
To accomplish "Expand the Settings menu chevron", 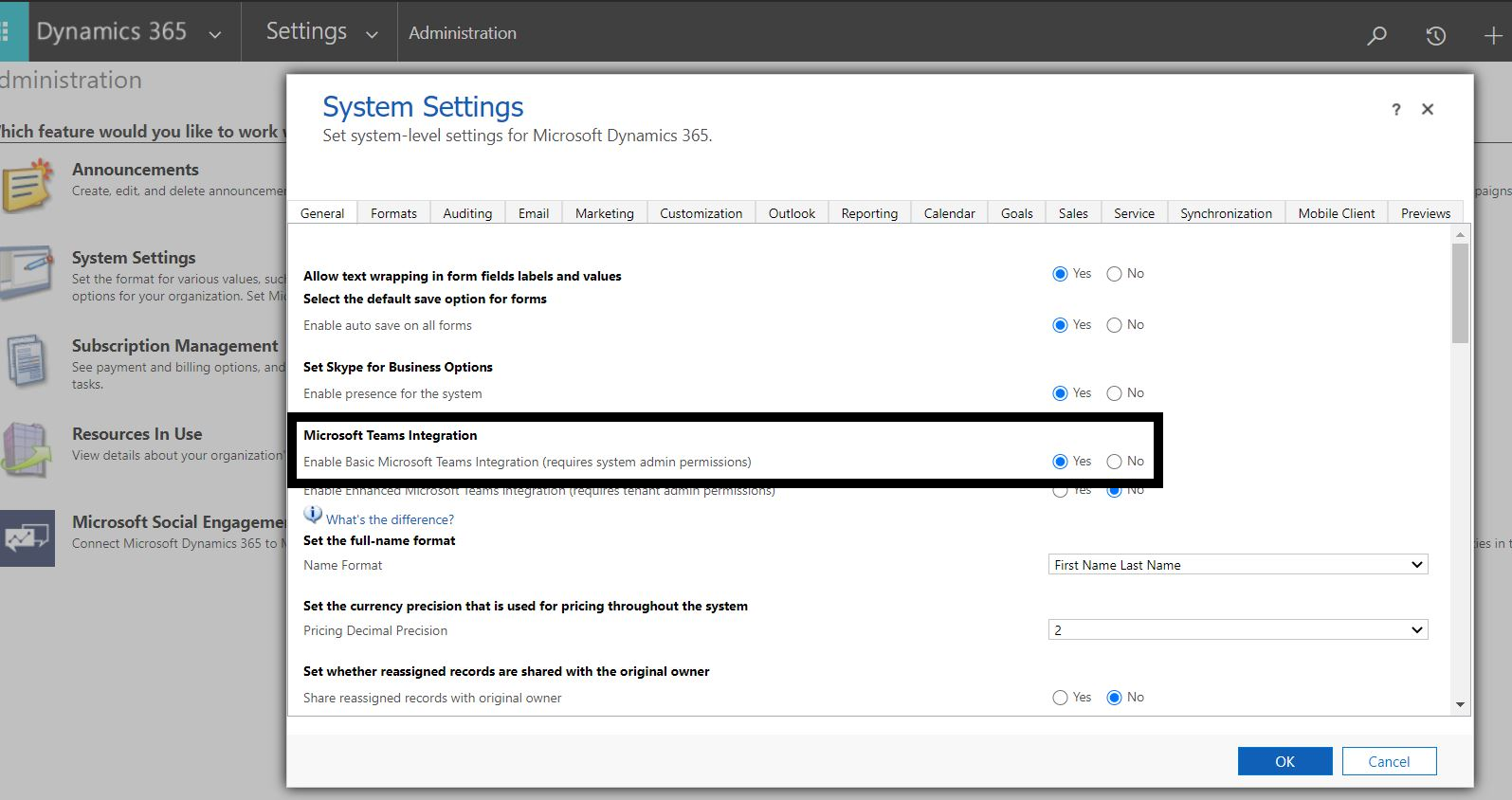I will pyautogui.click(x=372, y=35).
